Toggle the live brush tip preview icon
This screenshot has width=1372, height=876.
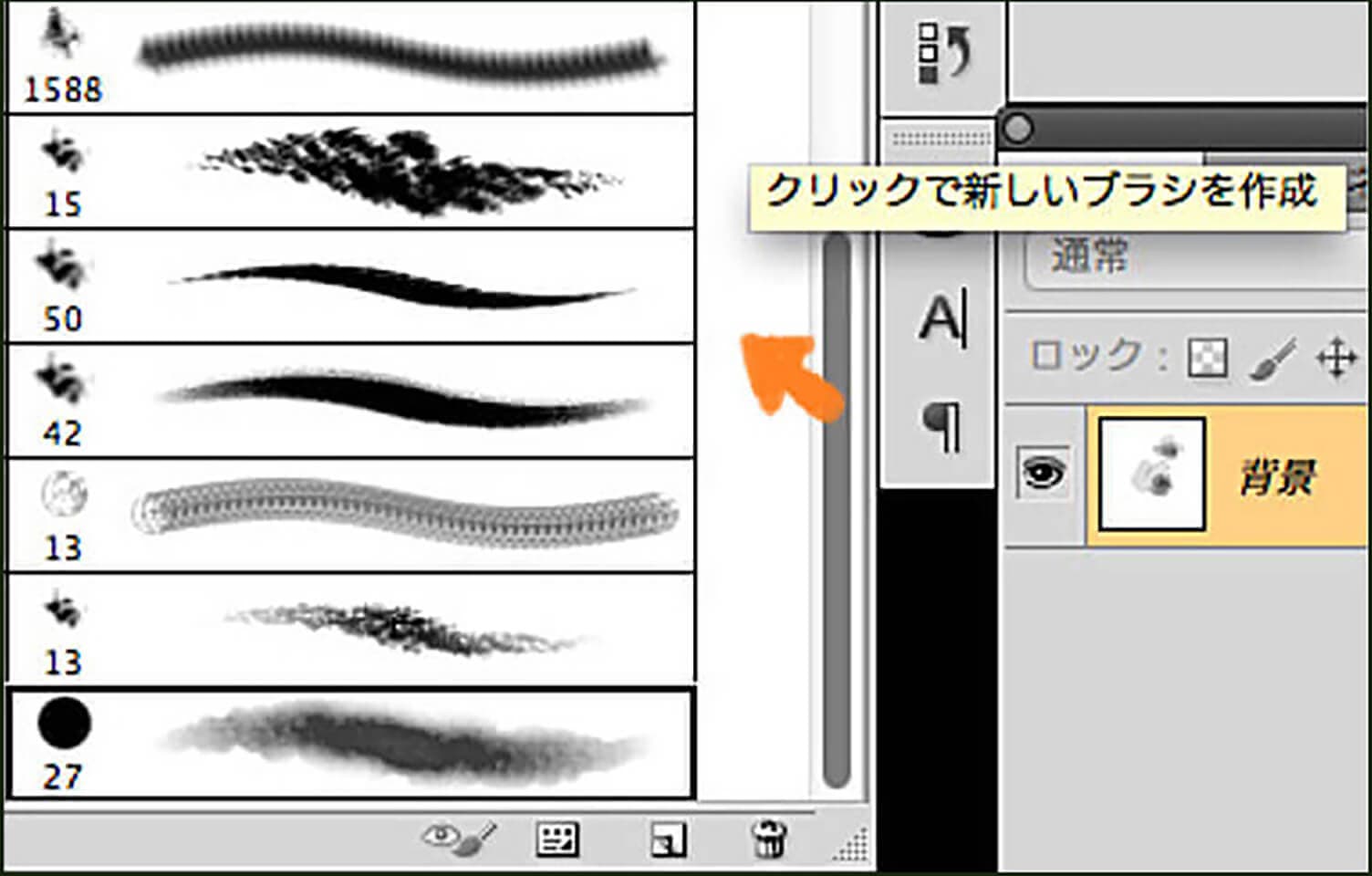point(459,838)
